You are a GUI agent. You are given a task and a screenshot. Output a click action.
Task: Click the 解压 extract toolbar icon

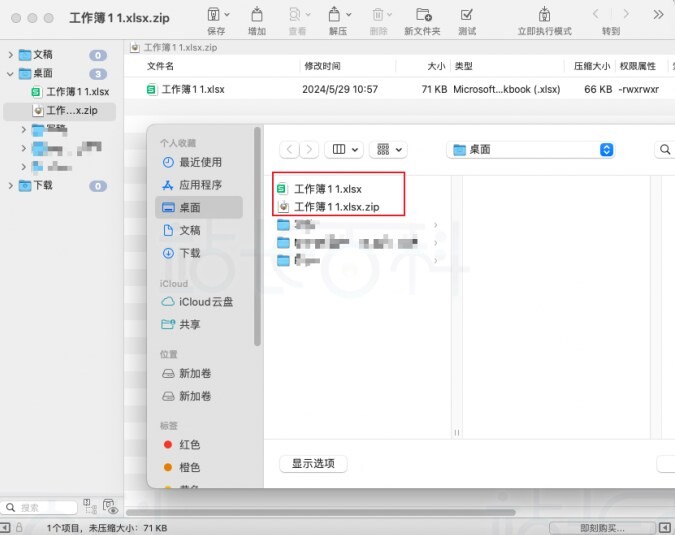coord(334,15)
